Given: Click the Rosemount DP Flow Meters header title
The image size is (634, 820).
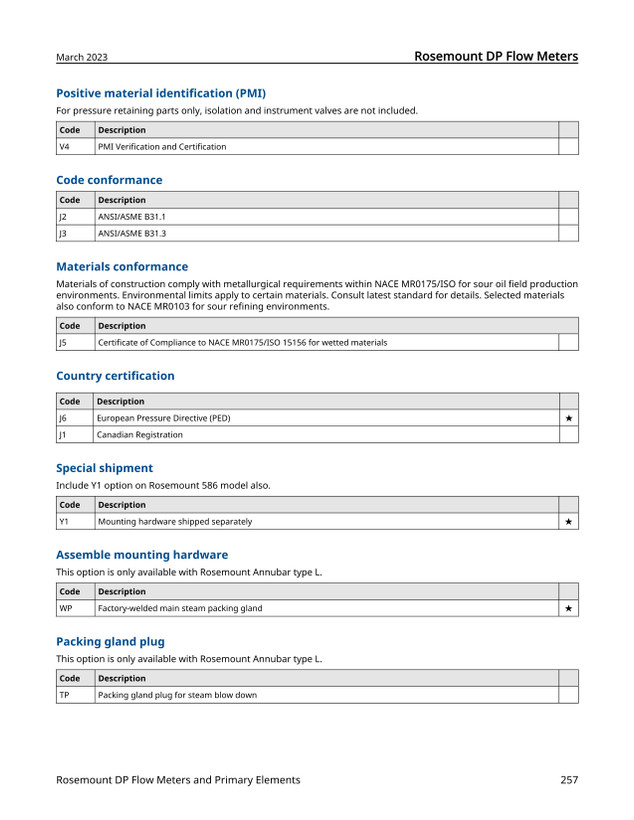Looking at the screenshot, I should tap(496, 56).
